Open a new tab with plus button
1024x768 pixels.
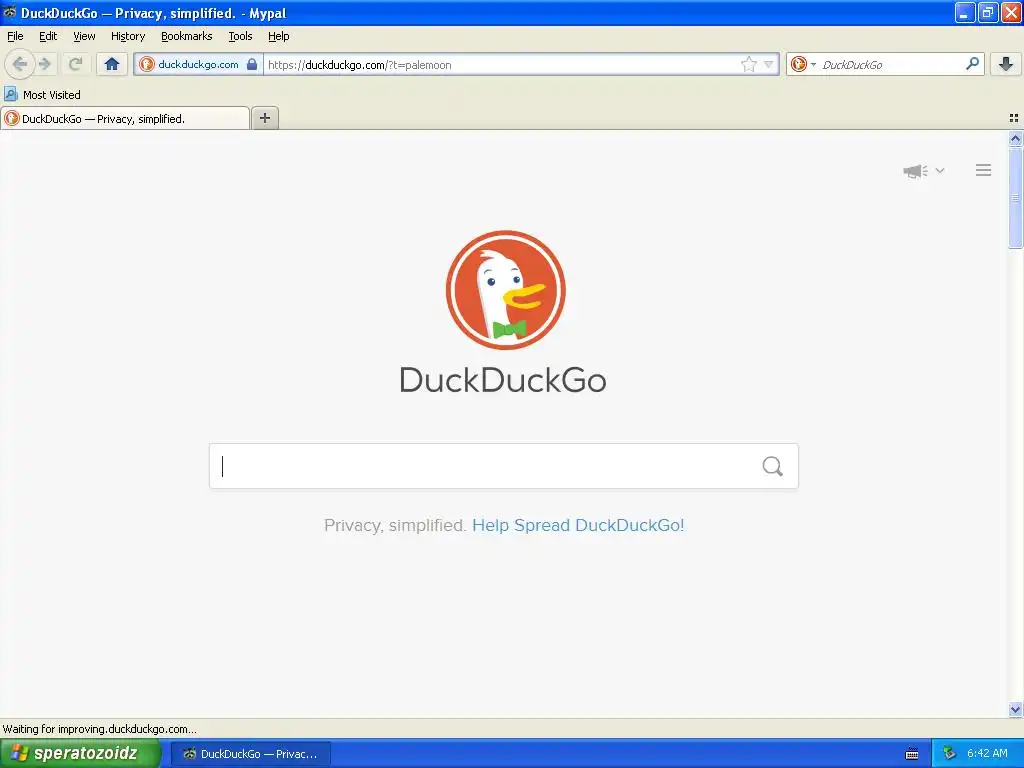(x=264, y=118)
